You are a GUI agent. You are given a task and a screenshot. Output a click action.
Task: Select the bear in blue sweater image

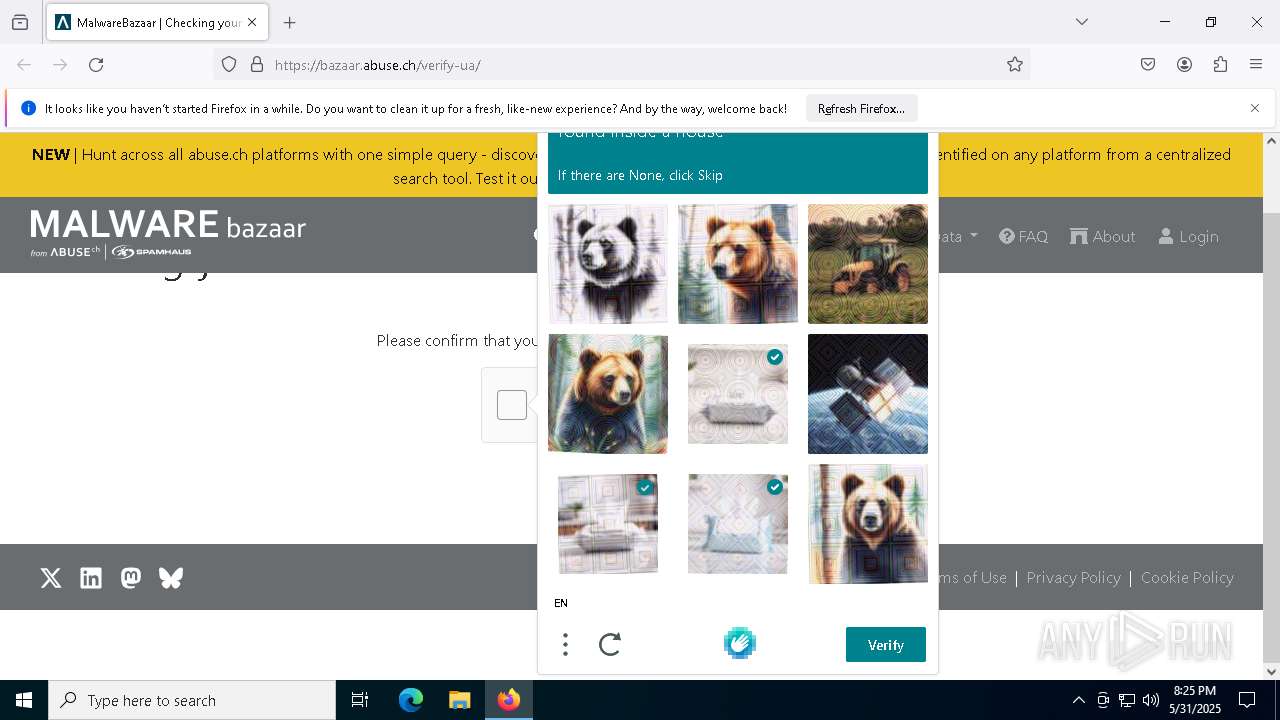click(x=608, y=394)
